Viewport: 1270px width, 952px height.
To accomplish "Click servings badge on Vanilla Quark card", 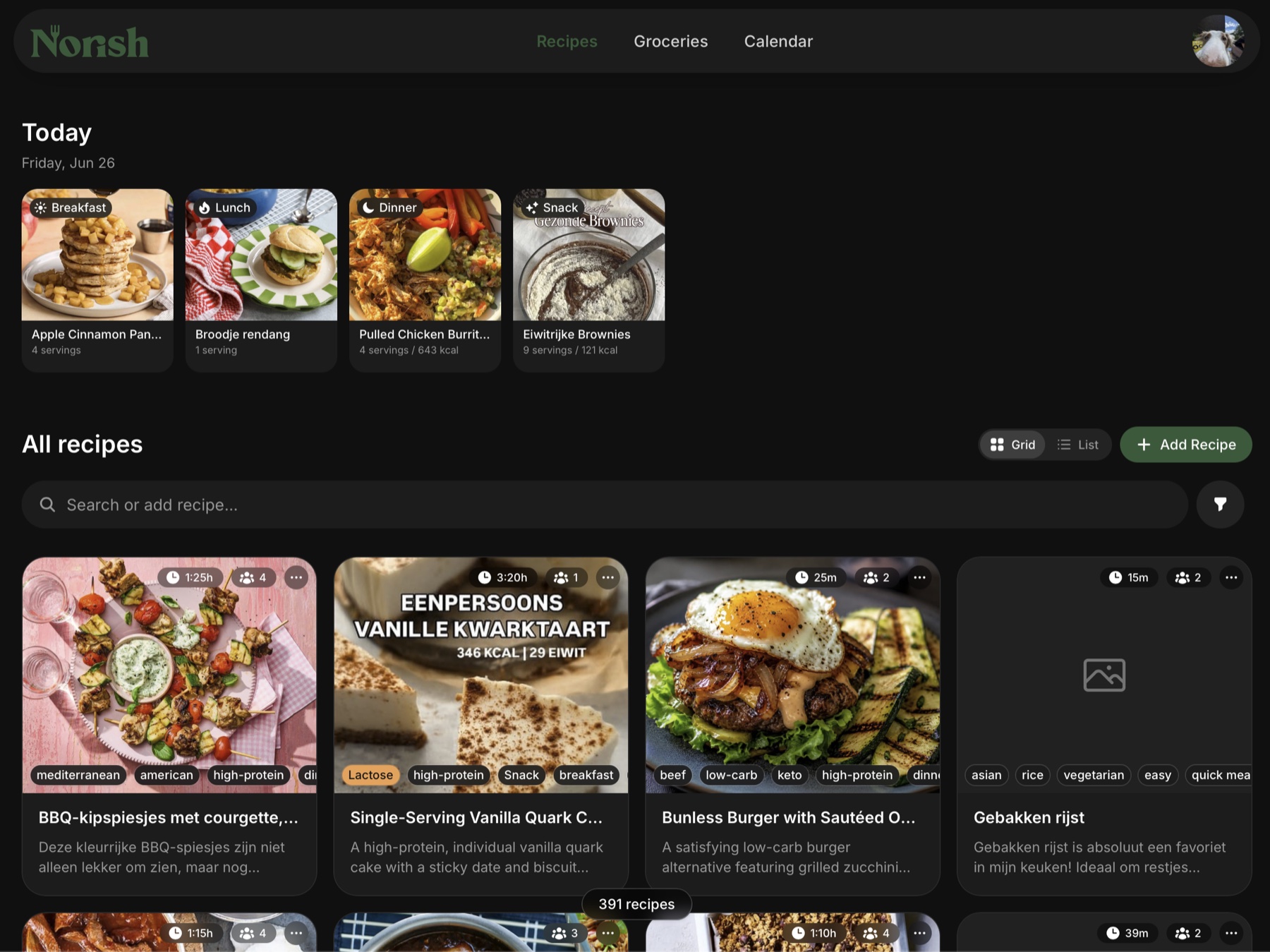I will pyautogui.click(x=567, y=577).
